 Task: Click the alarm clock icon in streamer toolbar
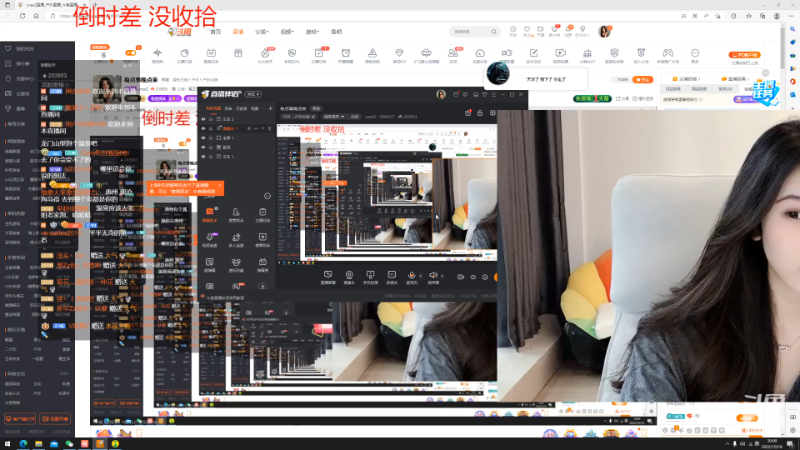click(x=345, y=53)
